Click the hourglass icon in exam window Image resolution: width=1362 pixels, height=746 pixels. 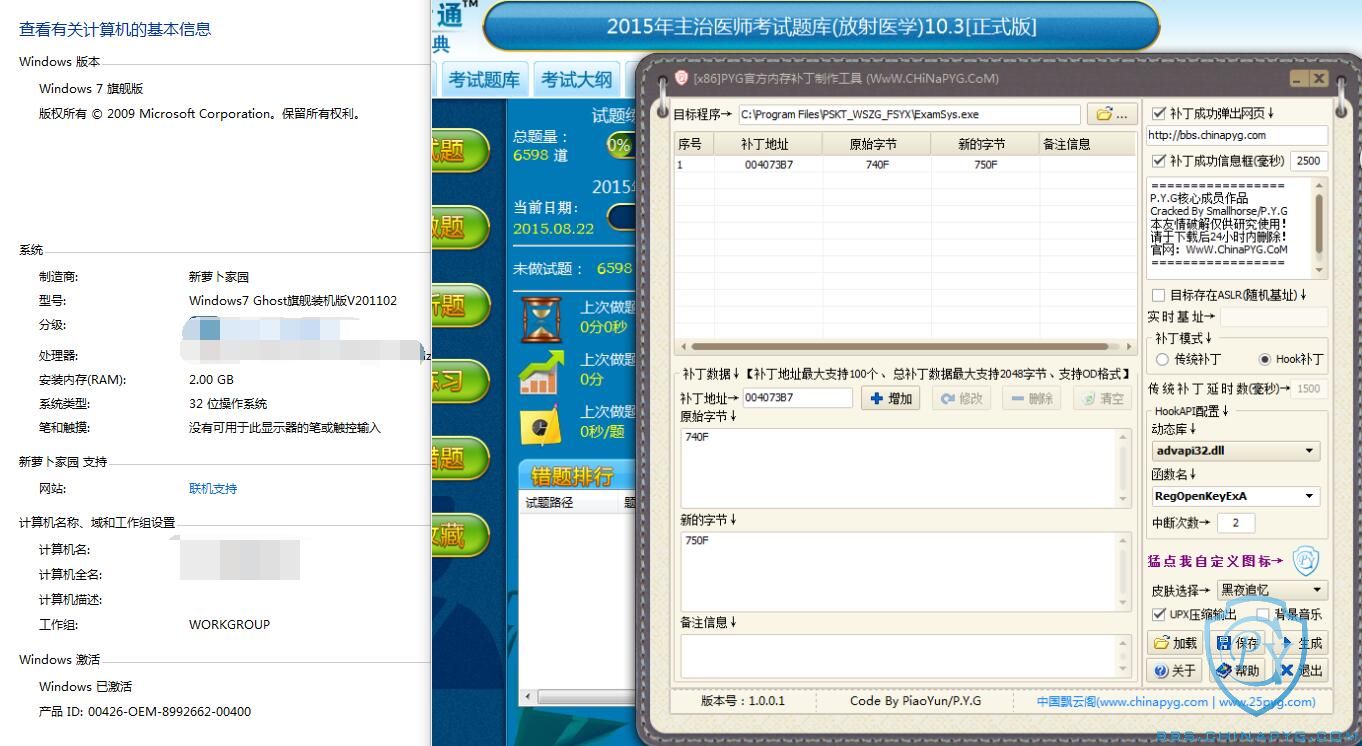(x=541, y=319)
